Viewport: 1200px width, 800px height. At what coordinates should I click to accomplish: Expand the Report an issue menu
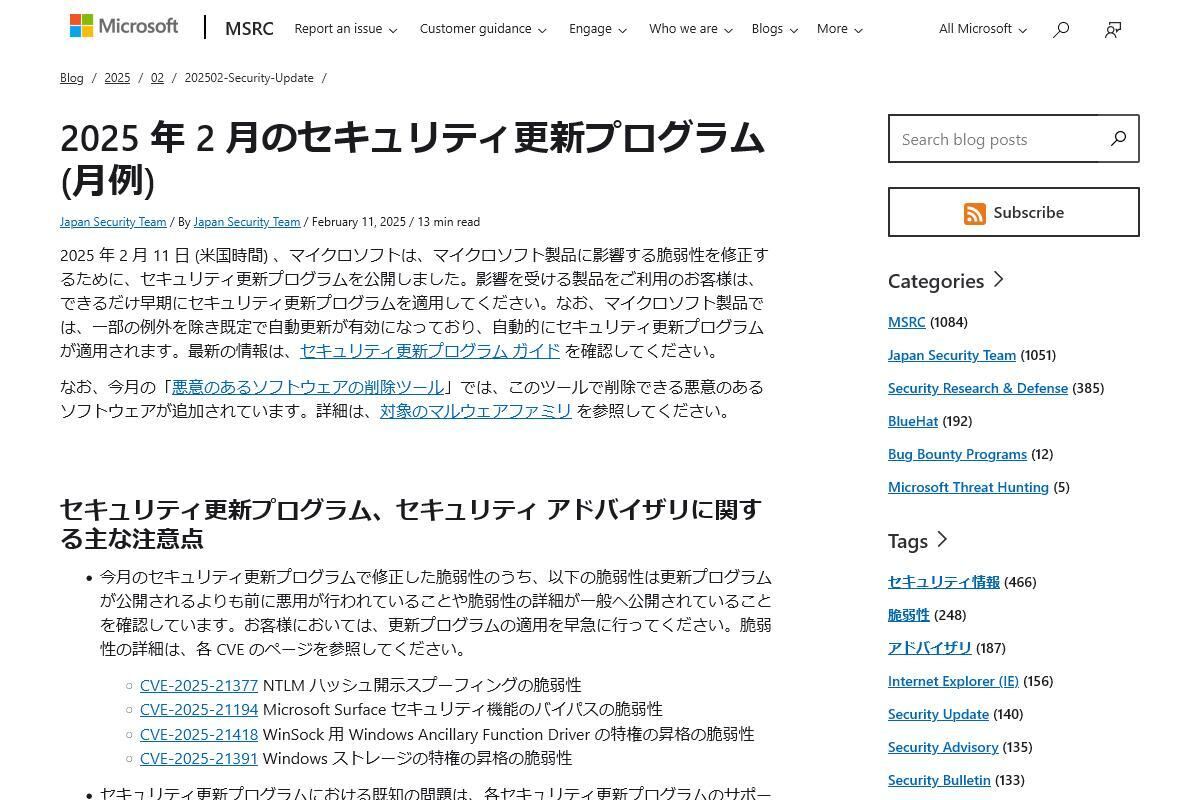[345, 29]
